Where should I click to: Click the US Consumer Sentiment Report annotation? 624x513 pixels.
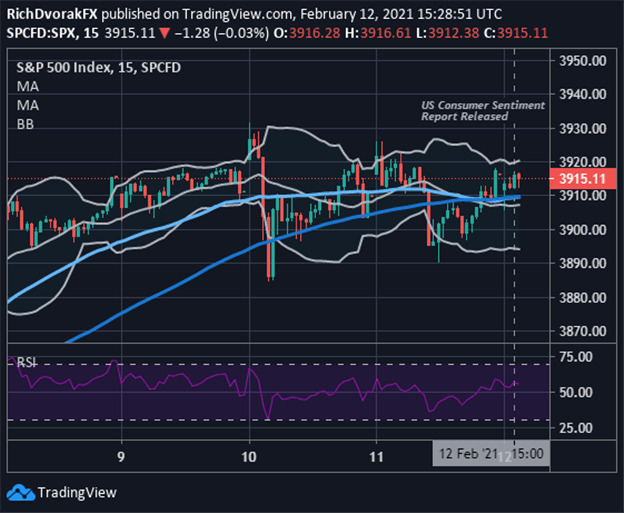[x=483, y=111]
